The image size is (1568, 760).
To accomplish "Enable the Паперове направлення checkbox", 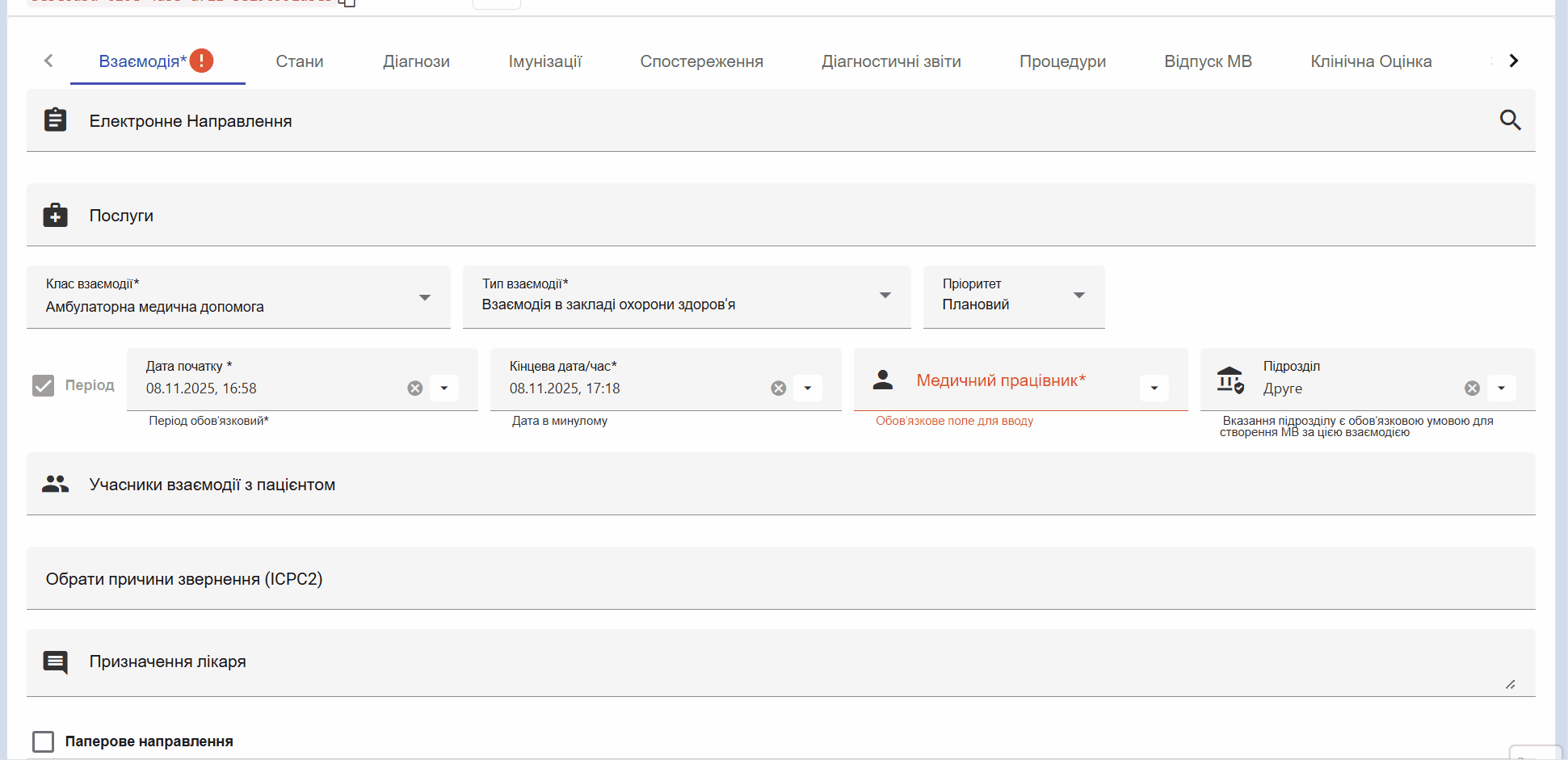I will [44, 741].
